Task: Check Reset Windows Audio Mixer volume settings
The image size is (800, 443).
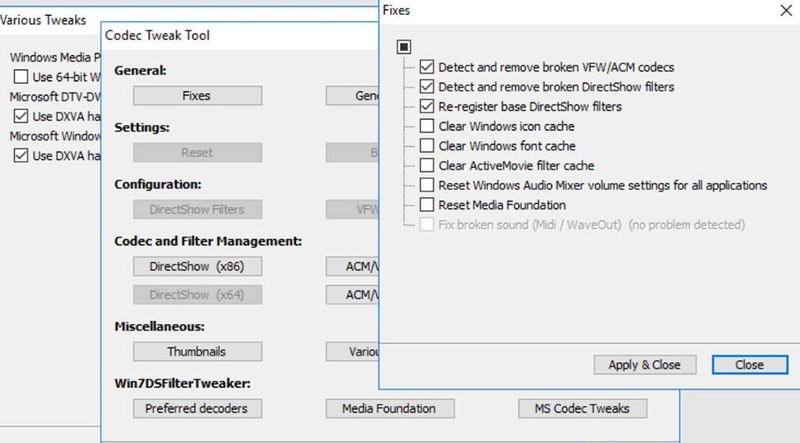Action: point(428,185)
